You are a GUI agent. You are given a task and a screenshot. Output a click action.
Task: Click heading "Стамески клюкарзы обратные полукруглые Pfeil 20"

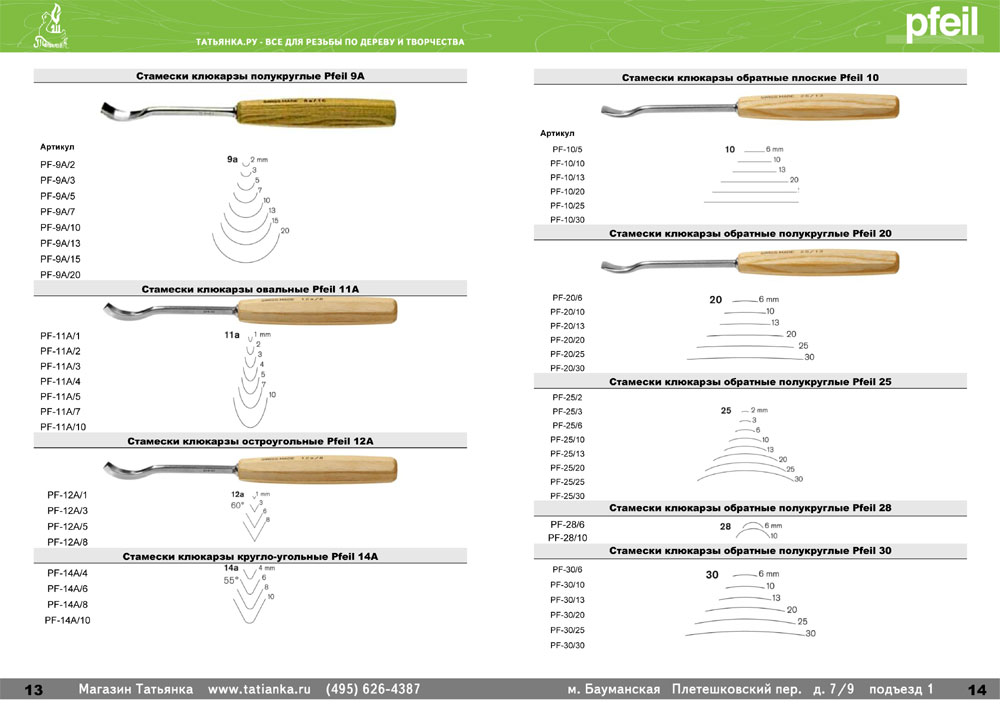pyautogui.click(x=750, y=233)
